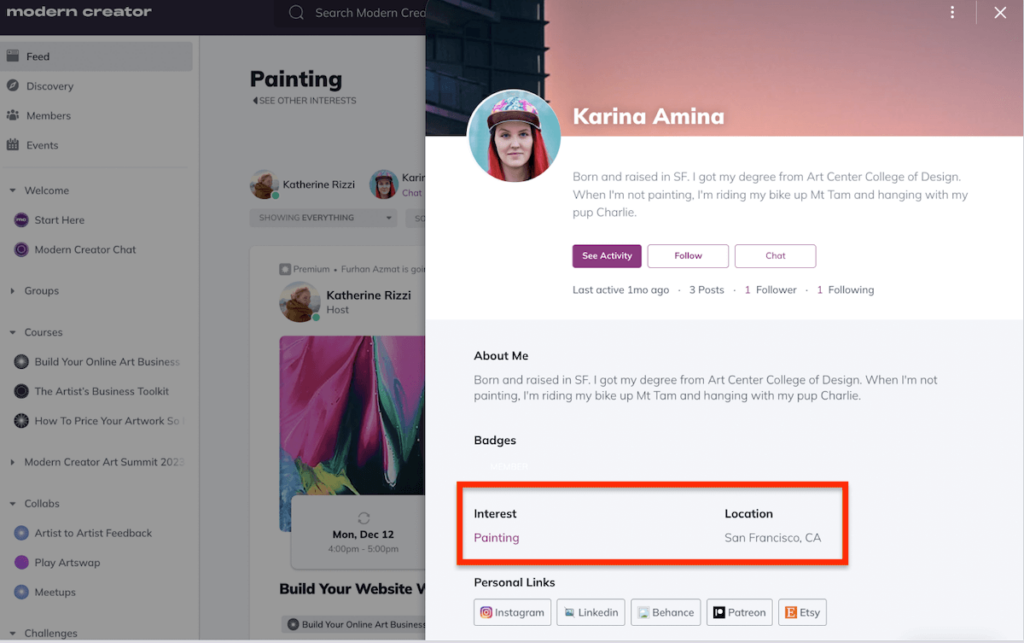Open the Showing Everything dropdown
The image size is (1024, 643).
coord(322,217)
